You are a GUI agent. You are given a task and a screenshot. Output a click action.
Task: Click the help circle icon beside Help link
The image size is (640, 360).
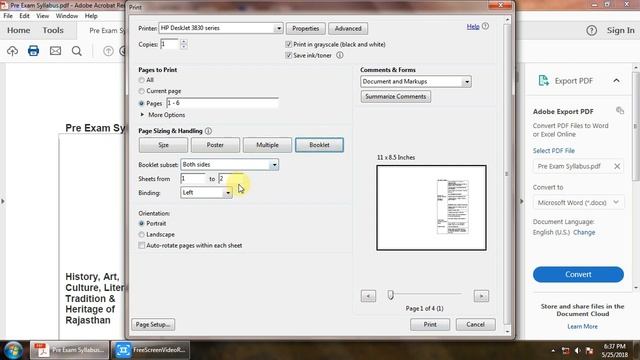485,26
